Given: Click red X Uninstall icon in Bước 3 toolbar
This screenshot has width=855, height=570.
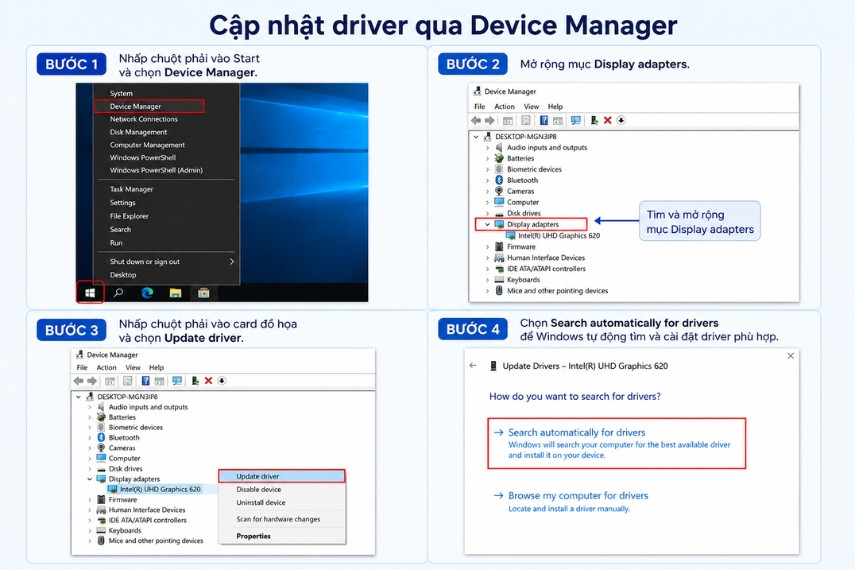Looking at the screenshot, I should [208, 381].
